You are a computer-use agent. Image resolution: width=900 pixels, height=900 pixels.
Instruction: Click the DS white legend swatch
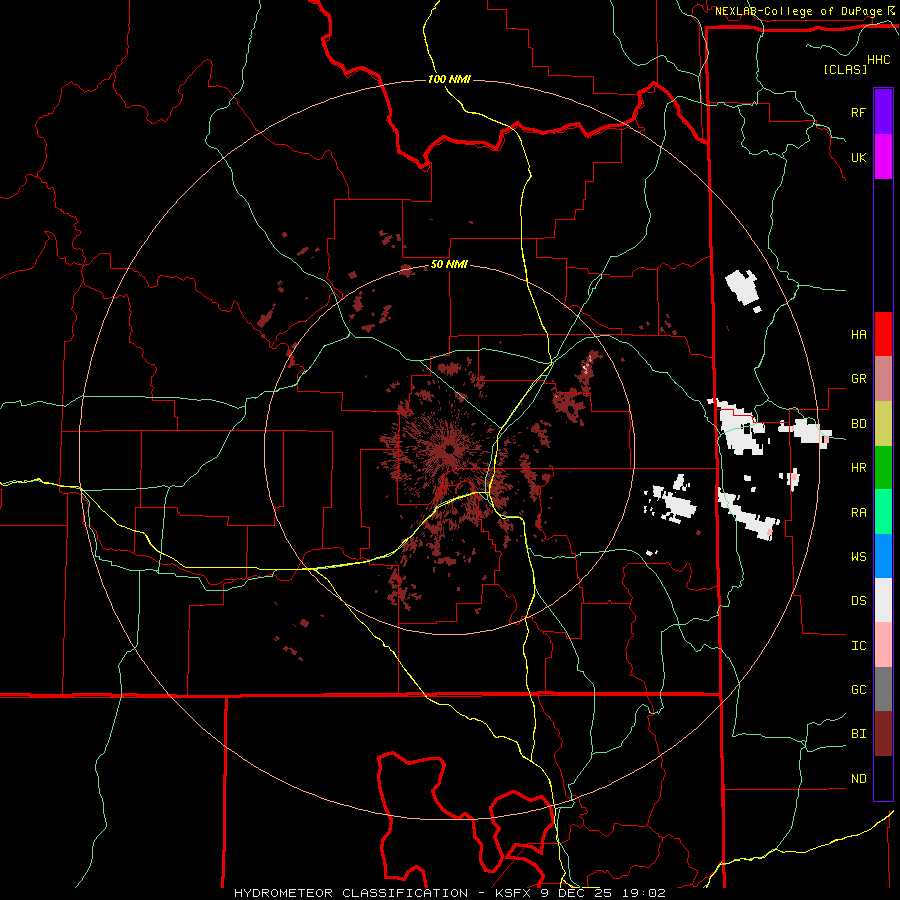(x=883, y=600)
